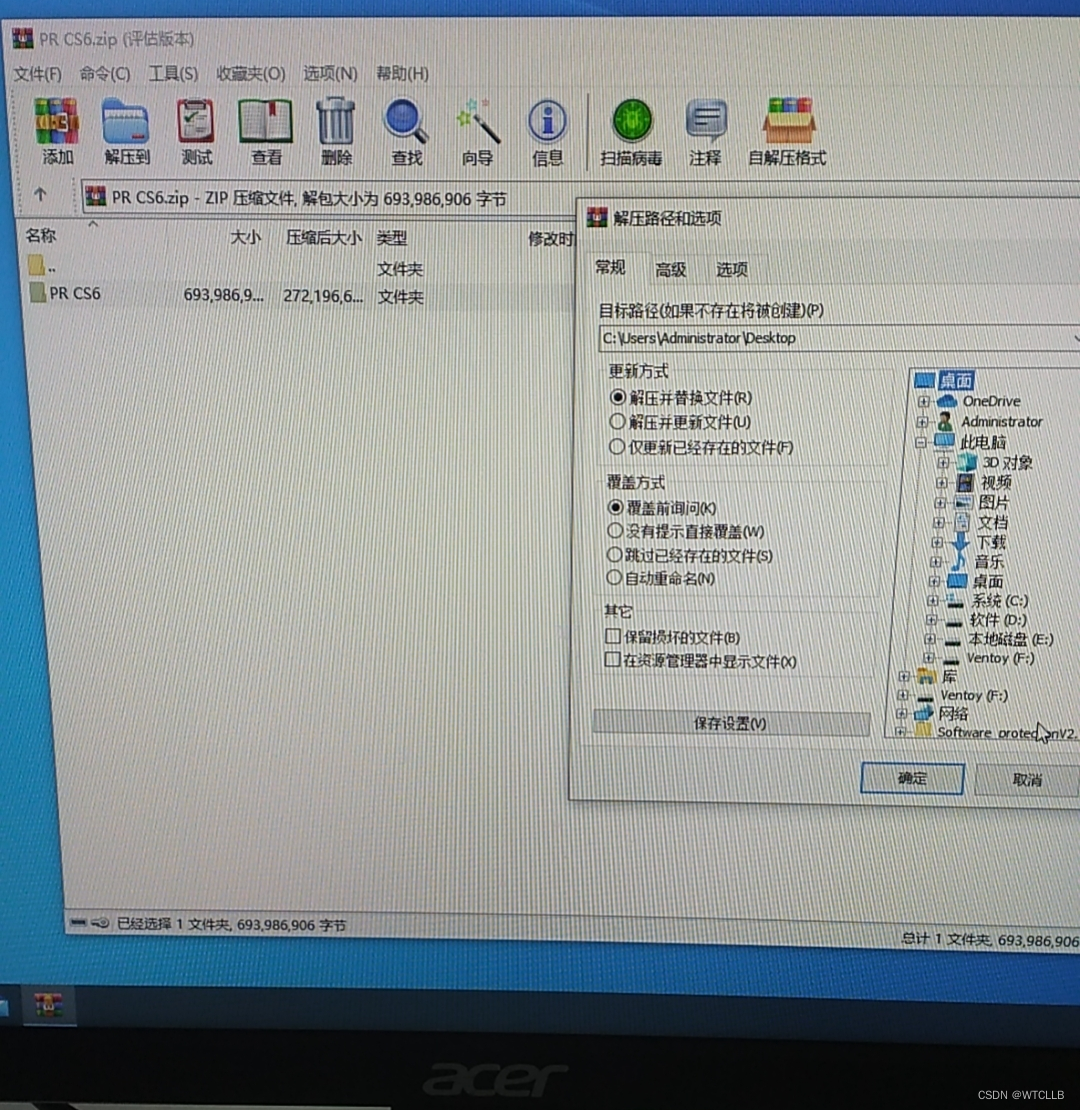
Task: Click the Comment (注释) toolbar icon
Action: point(706,121)
